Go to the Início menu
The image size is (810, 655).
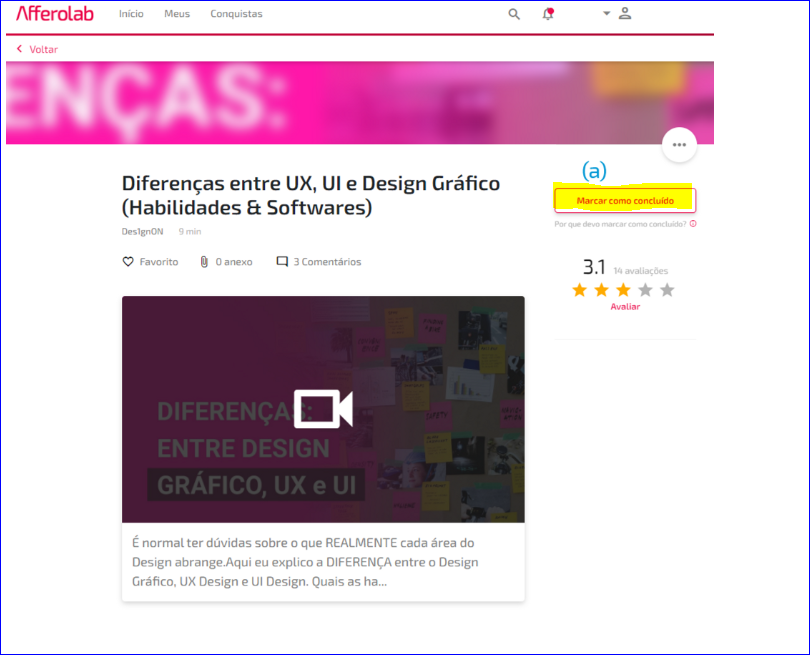coord(131,14)
